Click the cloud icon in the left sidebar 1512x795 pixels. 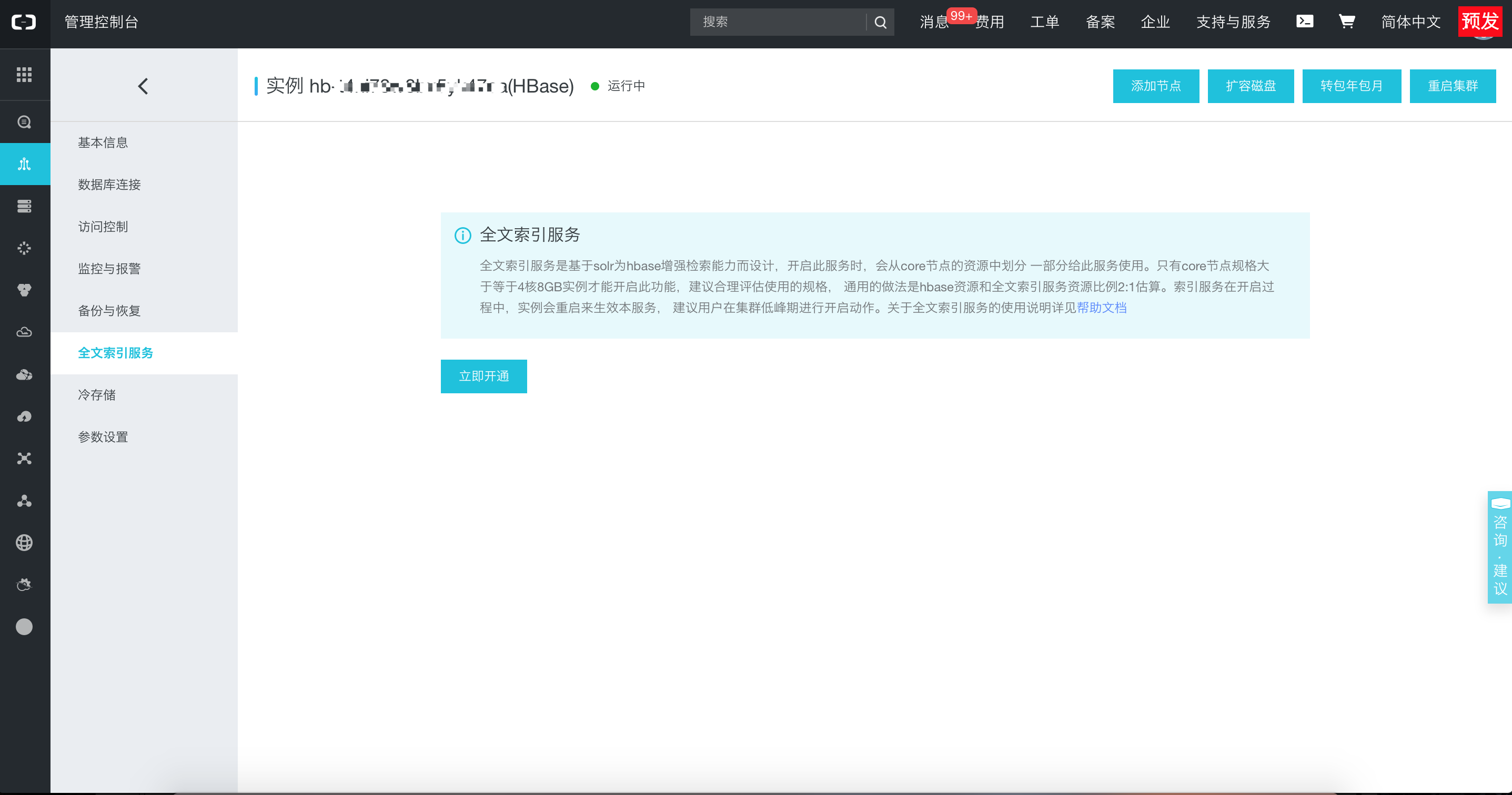(25, 332)
